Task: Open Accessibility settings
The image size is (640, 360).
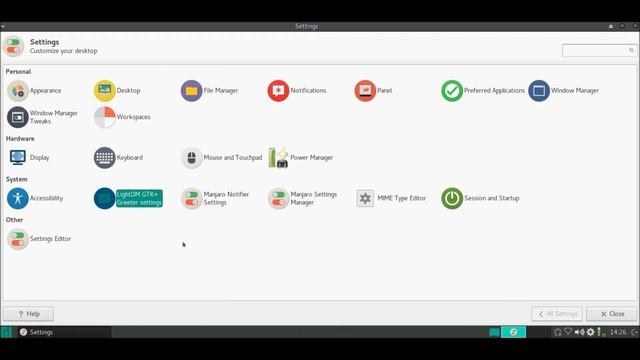Action: [35, 198]
